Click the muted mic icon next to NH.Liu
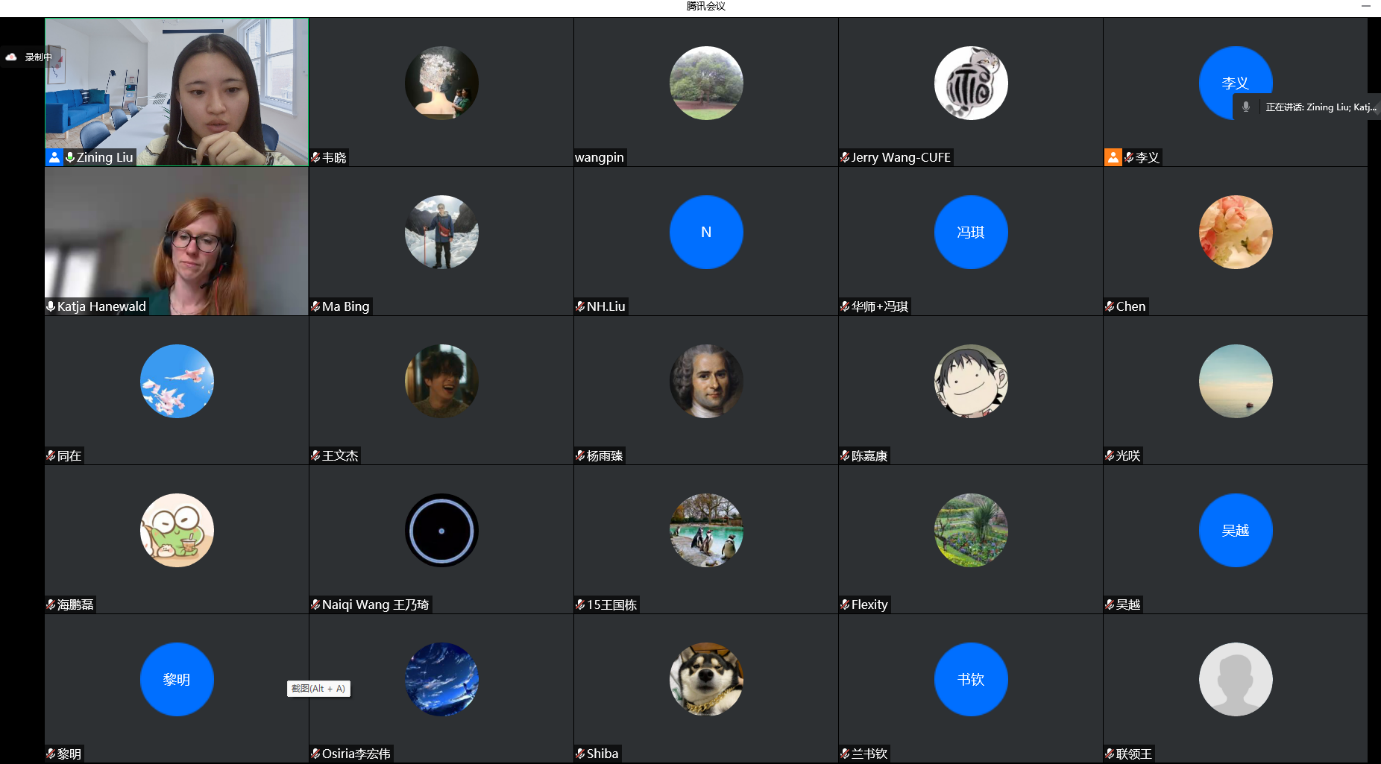Screen dimensions: 1381x764 pos(580,306)
